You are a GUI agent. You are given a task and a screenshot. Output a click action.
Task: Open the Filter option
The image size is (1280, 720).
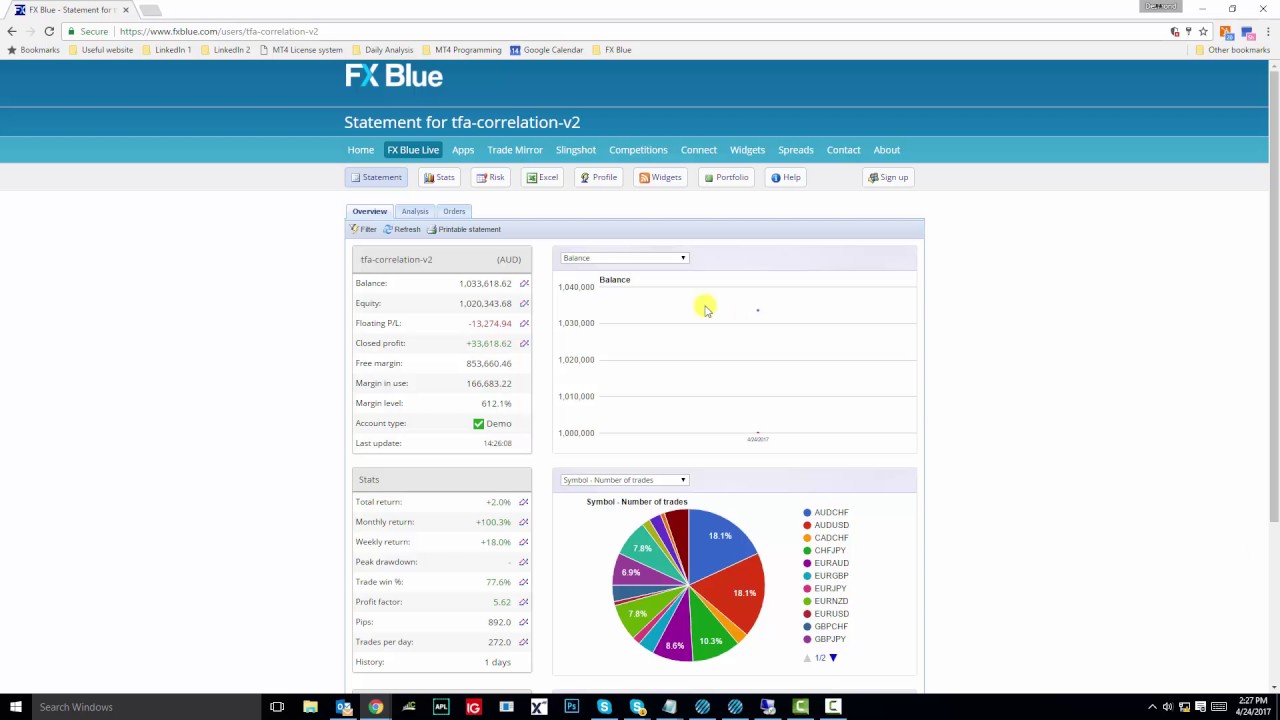click(x=363, y=229)
